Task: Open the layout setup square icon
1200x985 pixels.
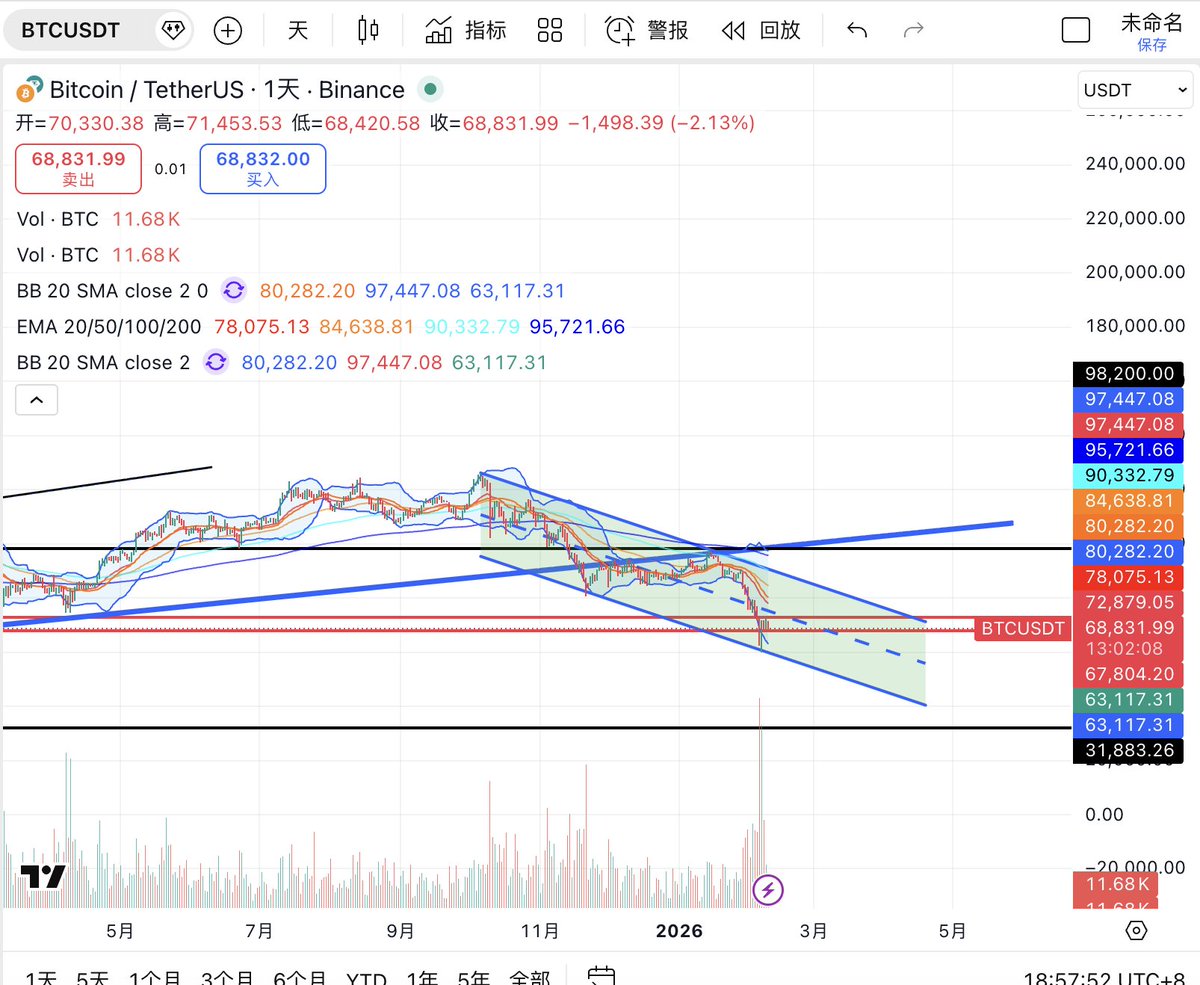Action: click(1075, 31)
